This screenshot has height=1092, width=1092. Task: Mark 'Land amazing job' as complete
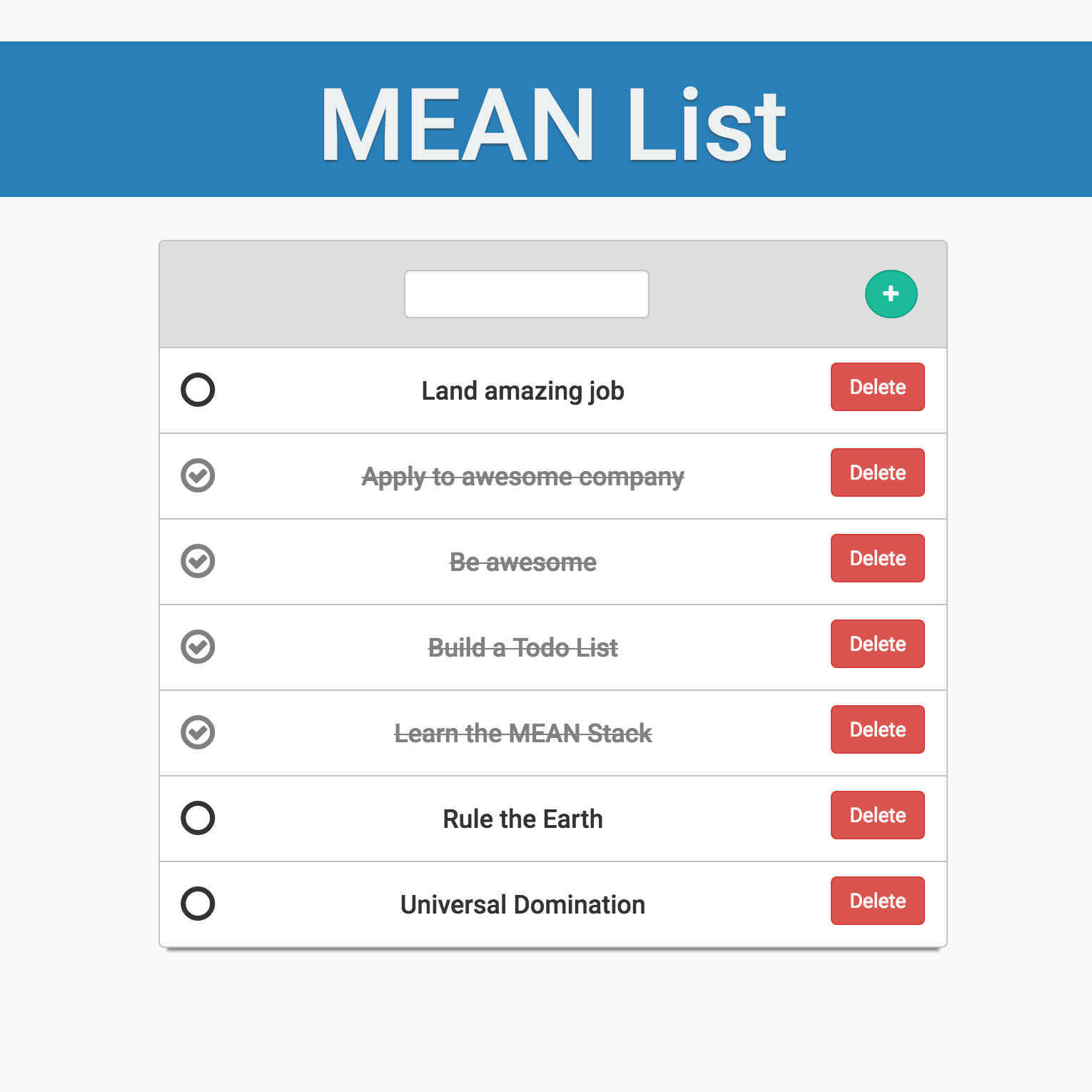198,390
